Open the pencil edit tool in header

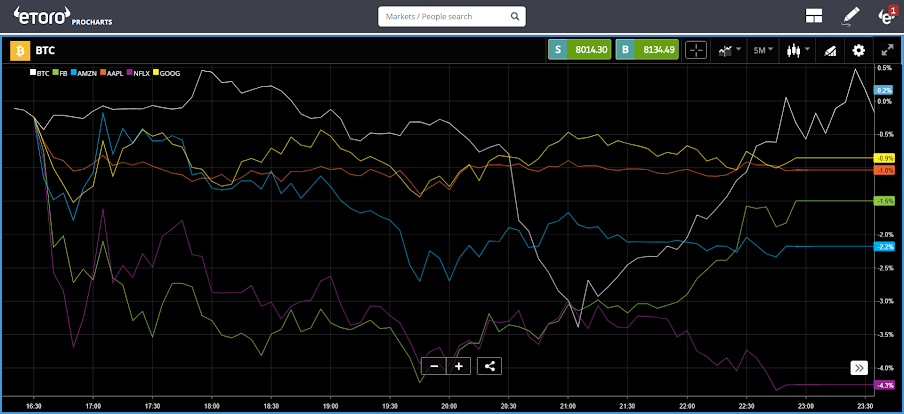[851, 17]
